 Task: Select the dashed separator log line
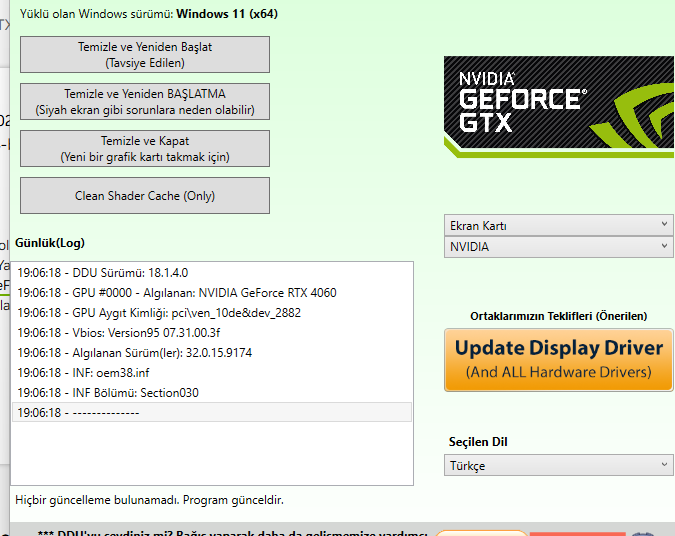click(x=212, y=412)
